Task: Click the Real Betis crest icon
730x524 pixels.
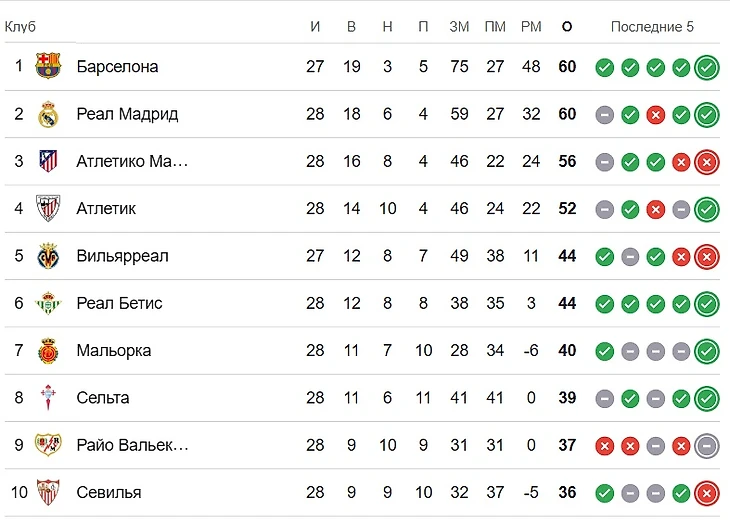Action: click(47, 303)
